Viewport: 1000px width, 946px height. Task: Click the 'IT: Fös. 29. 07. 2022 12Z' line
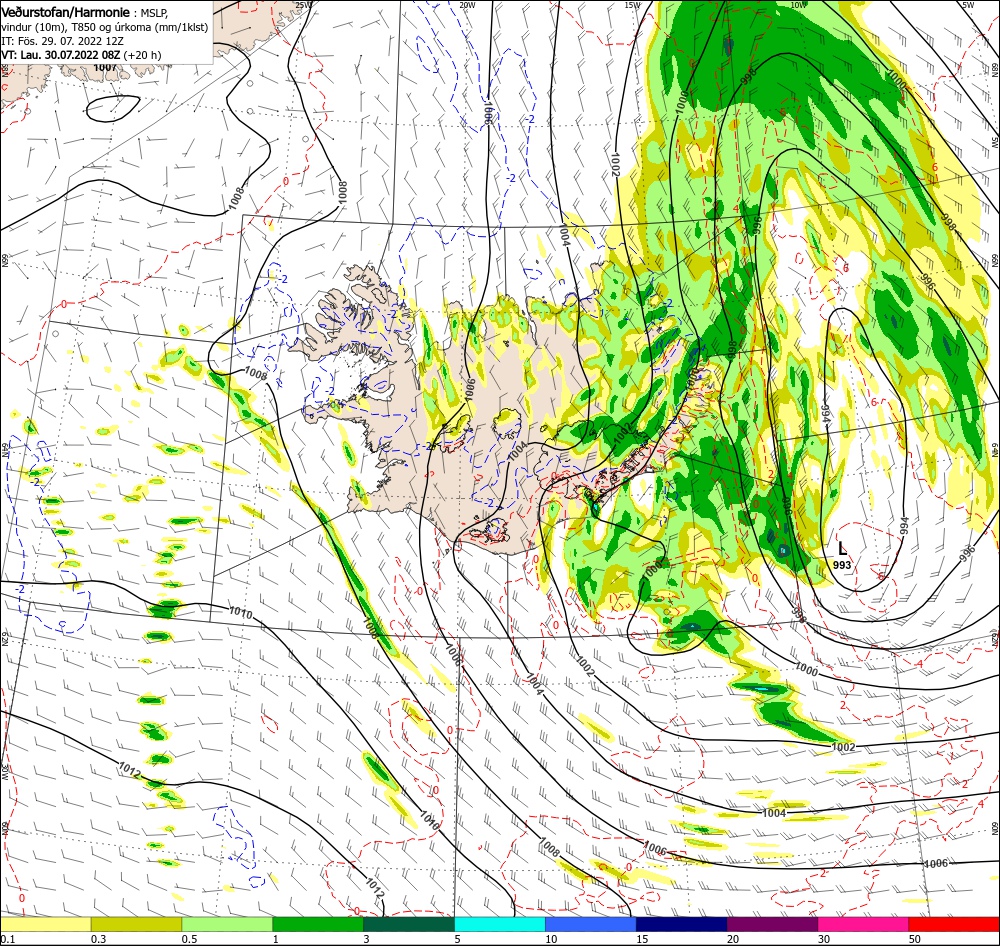62,41
